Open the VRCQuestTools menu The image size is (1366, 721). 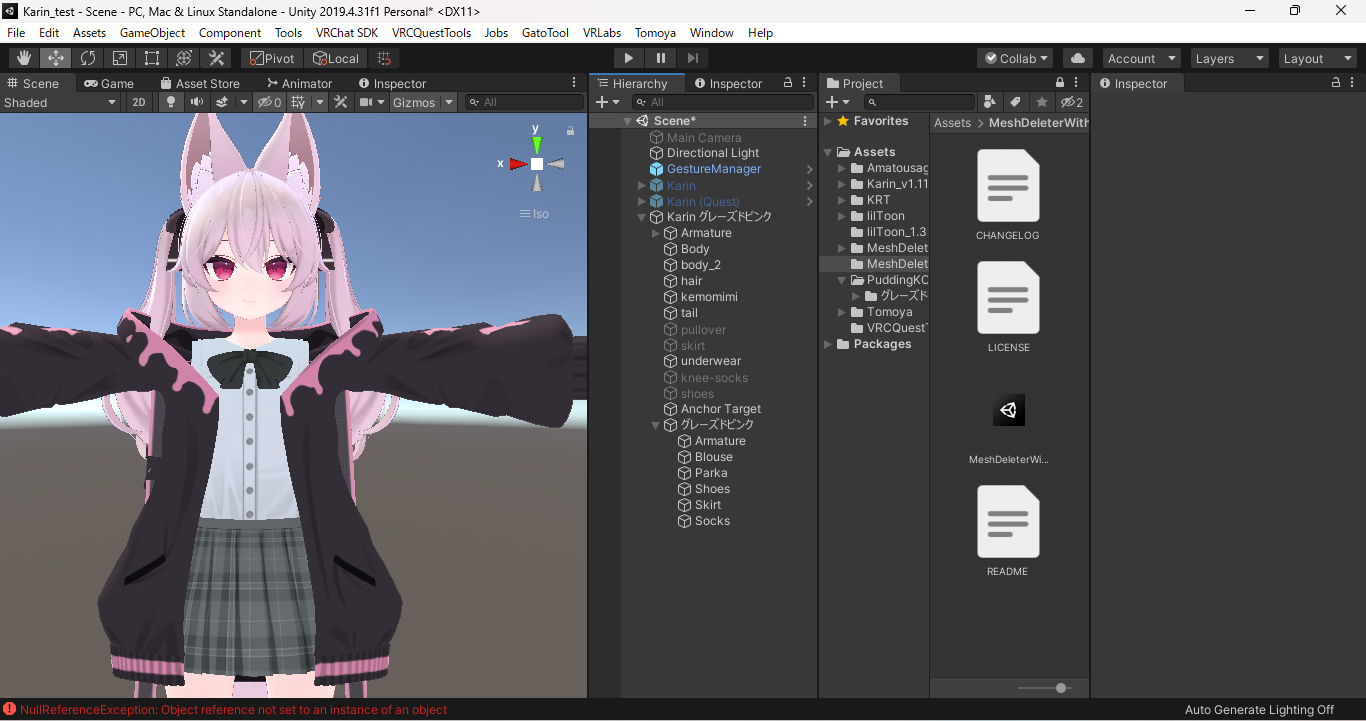[431, 33]
